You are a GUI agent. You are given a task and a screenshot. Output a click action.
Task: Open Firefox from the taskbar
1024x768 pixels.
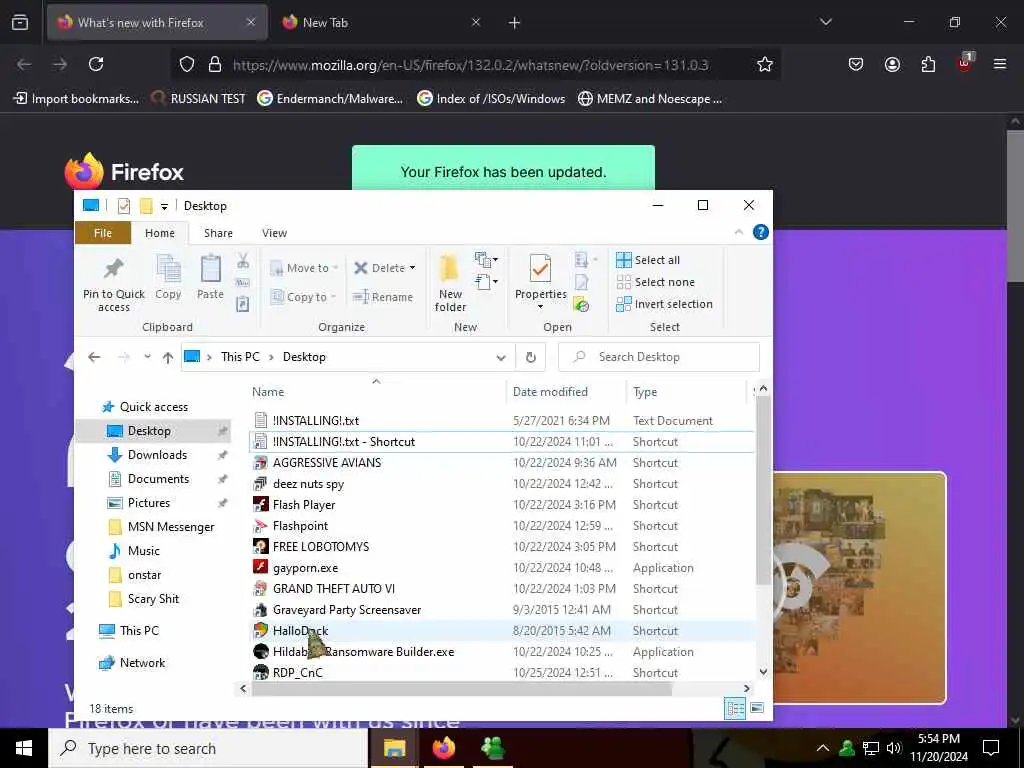(x=443, y=748)
